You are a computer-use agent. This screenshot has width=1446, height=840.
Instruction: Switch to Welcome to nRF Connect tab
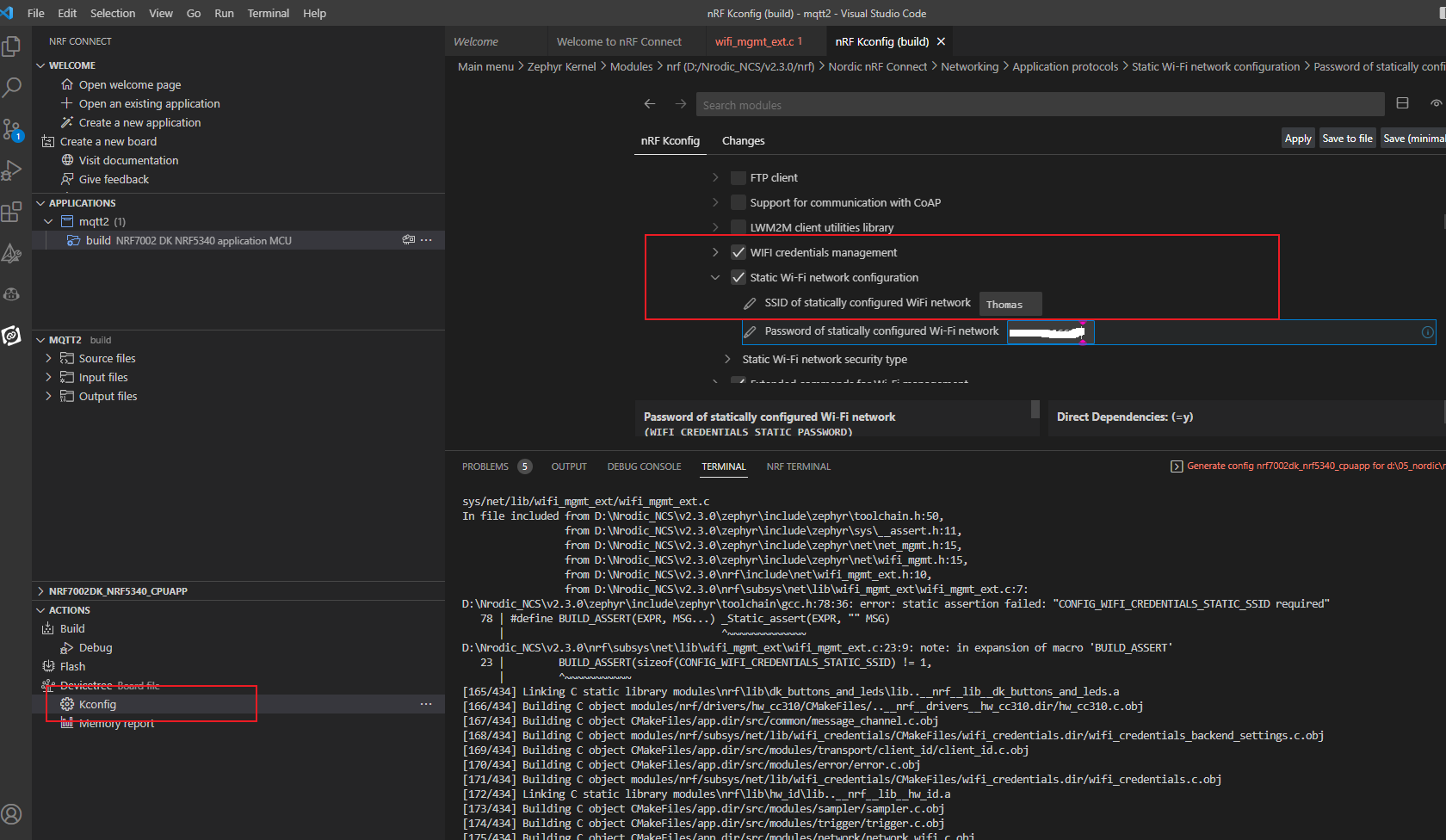click(619, 41)
